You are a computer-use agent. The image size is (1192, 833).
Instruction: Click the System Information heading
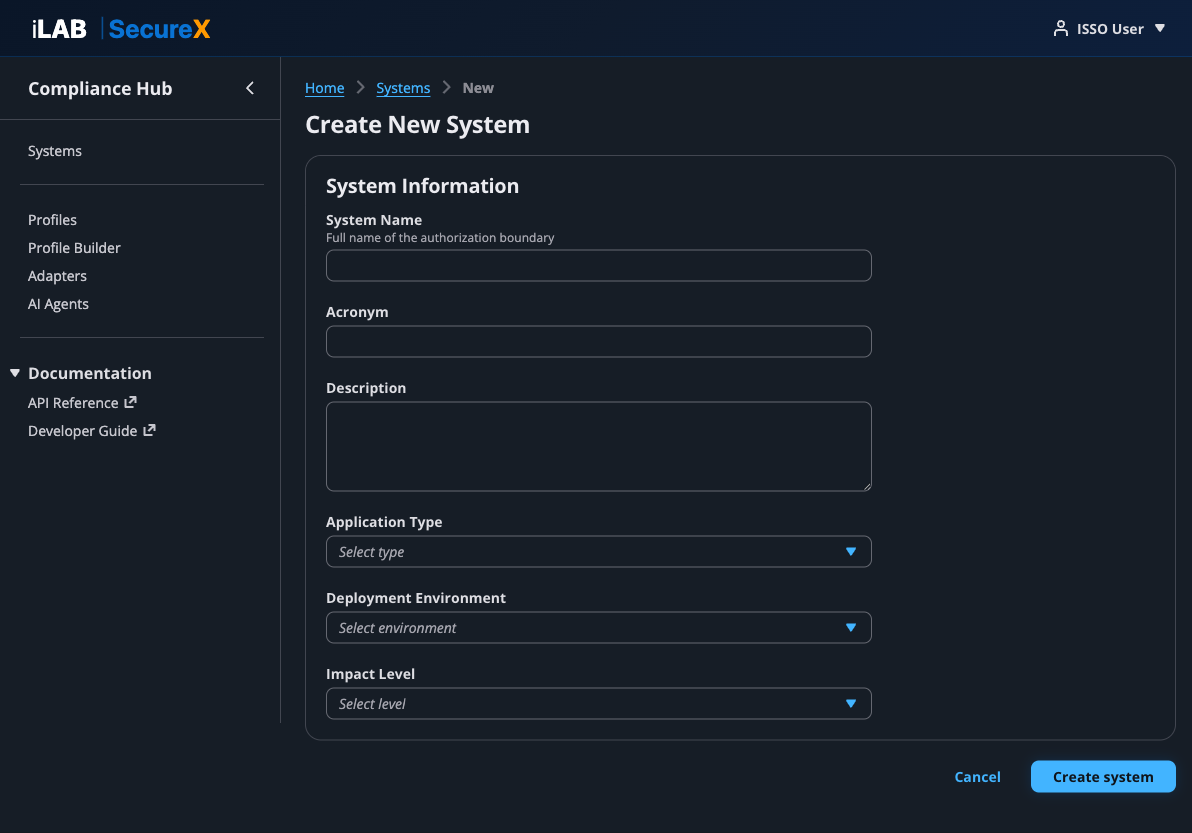pos(422,186)
